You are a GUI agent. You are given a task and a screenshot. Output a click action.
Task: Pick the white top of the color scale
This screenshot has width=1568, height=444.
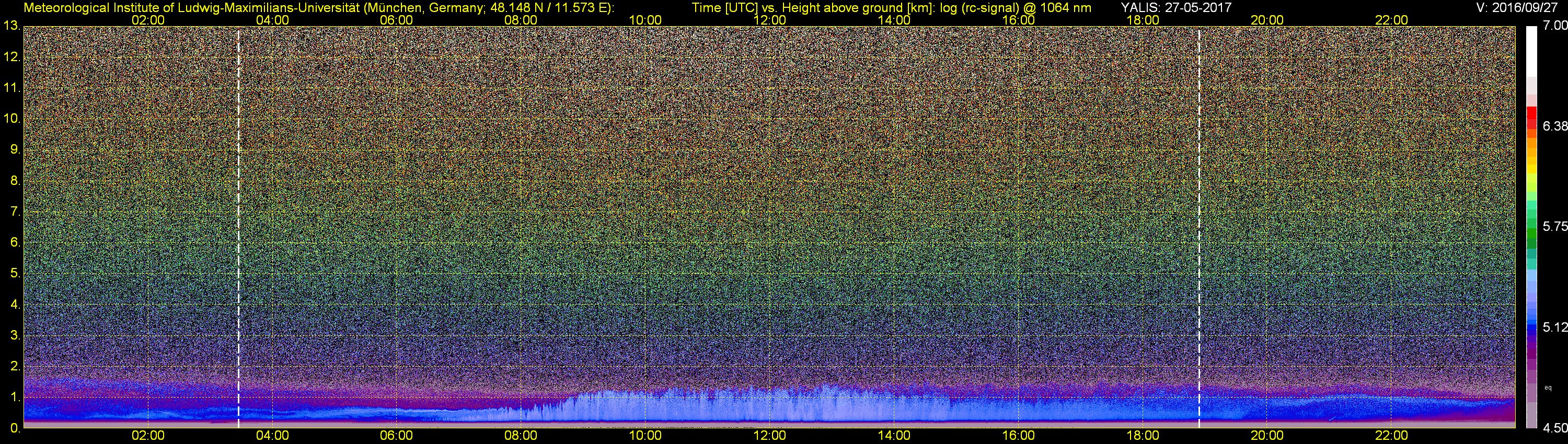(1531, 52)
